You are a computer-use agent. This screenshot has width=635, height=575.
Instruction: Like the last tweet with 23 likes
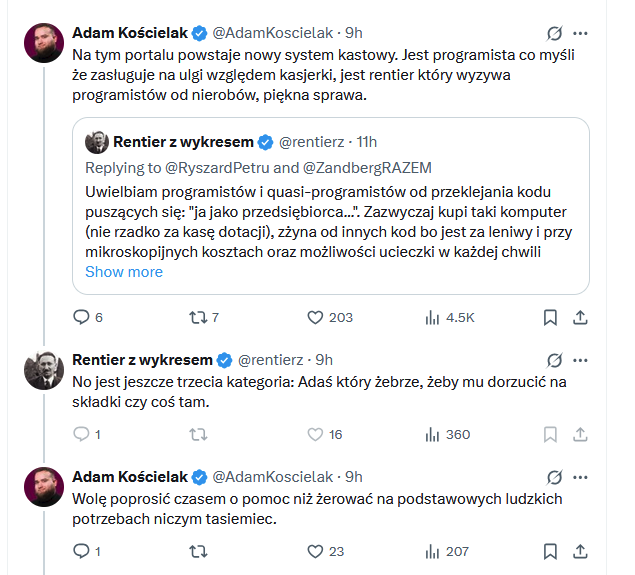pos(315,551)
